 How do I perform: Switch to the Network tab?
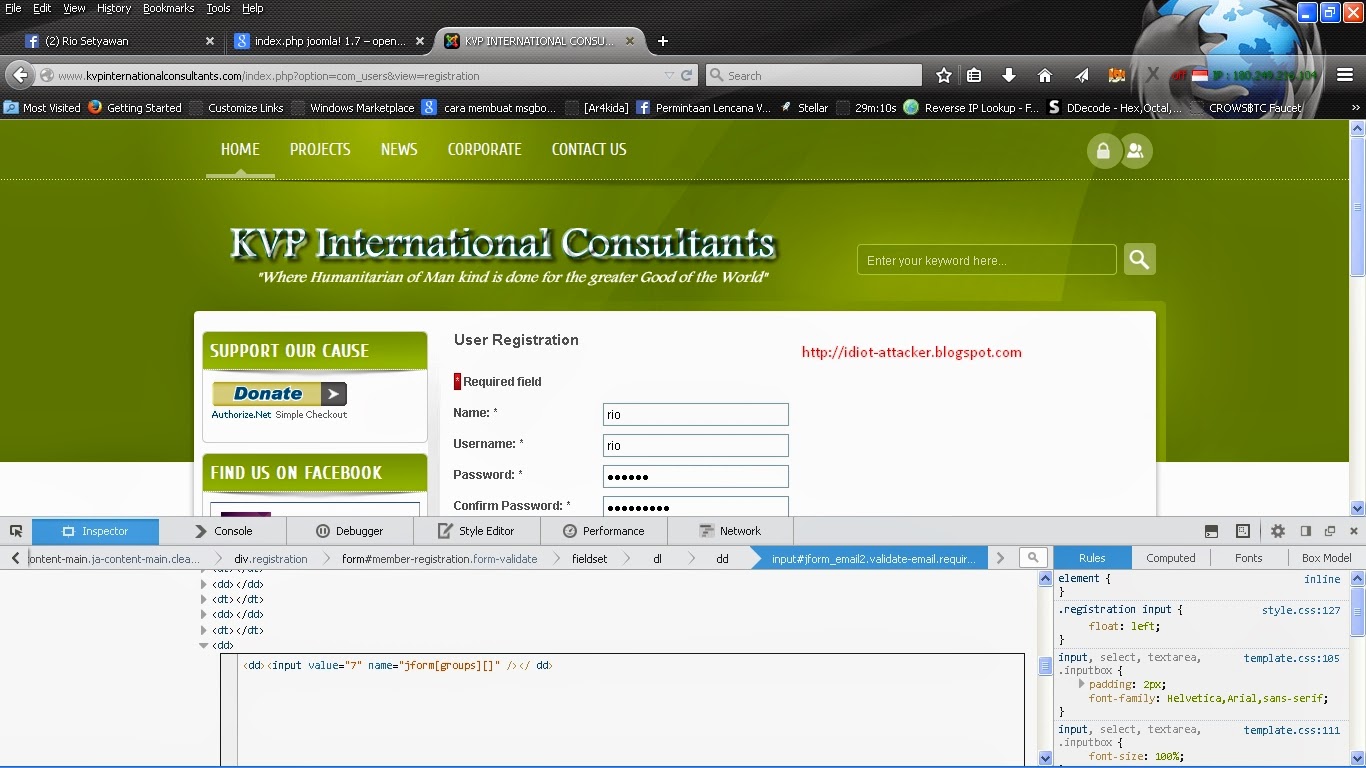pyautogui.click(x=730, y=531)
